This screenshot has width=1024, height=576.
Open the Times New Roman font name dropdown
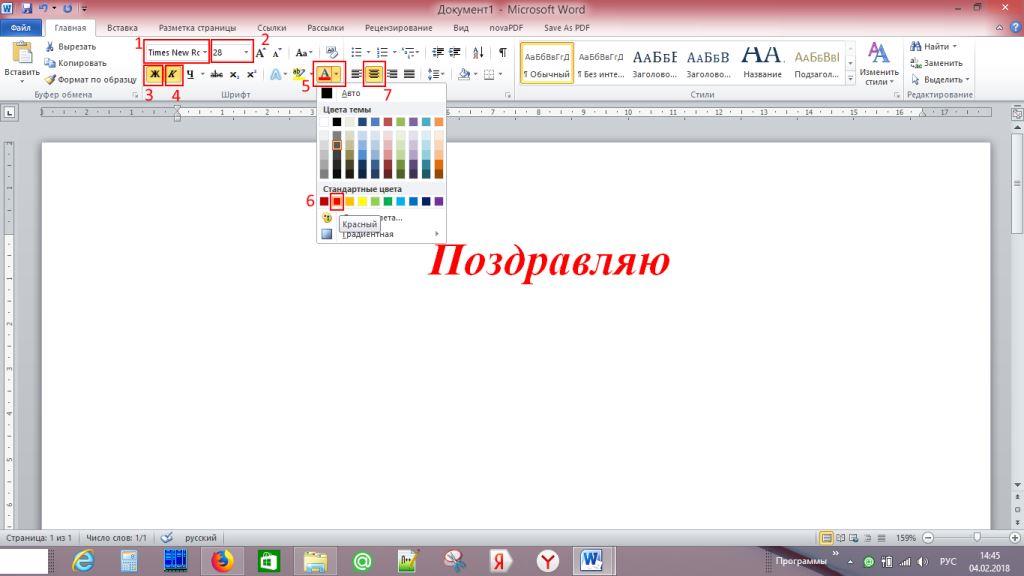coord(204,52)
